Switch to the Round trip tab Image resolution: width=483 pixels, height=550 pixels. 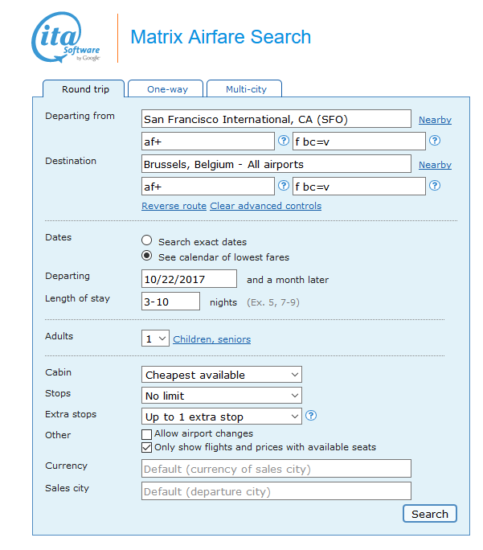click(x=84, y=89)
